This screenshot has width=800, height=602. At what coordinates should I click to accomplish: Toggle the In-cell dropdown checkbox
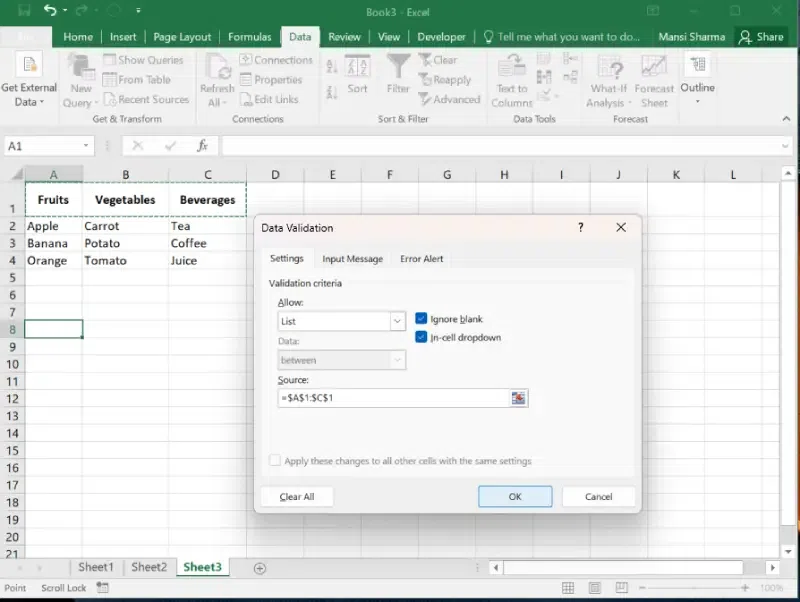[x=421, y=337]
